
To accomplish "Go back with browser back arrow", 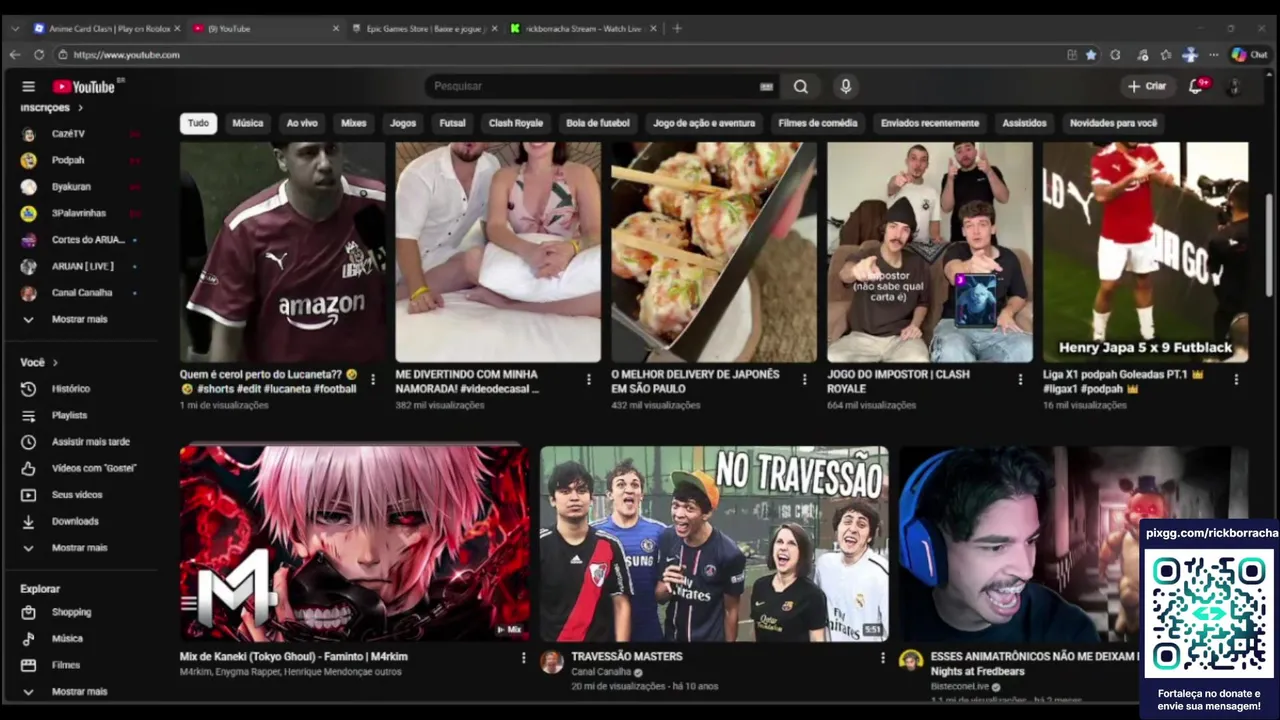I will [x=14, y=55].
